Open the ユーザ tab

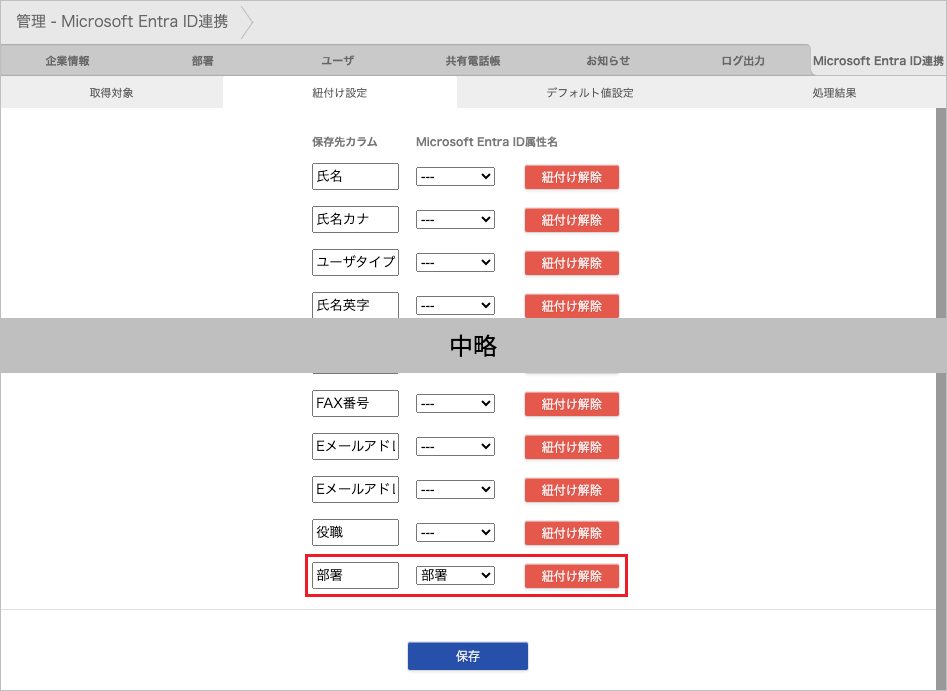click(x=338, y=60)
